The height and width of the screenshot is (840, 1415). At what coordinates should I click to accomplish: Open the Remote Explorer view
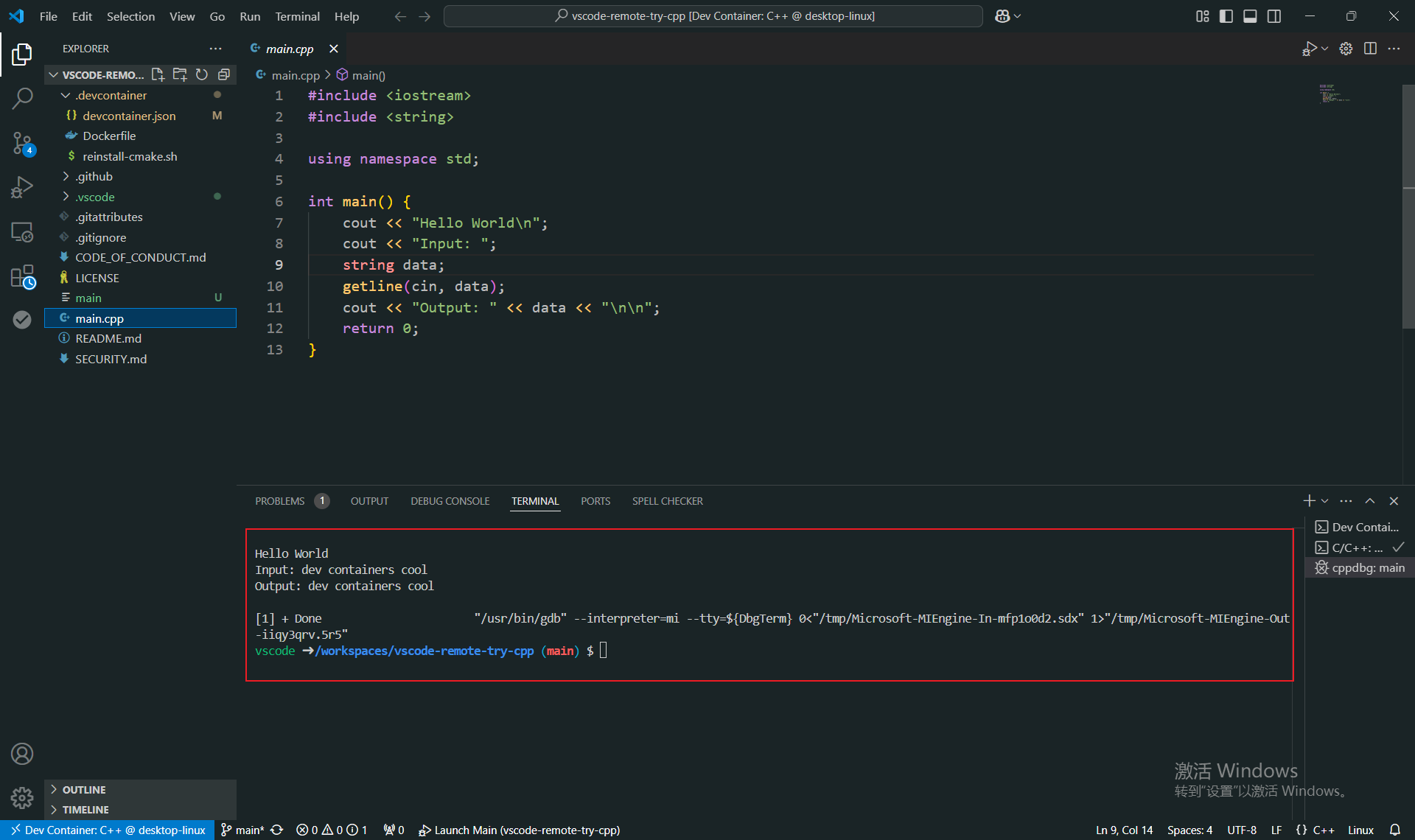[22, 232]
